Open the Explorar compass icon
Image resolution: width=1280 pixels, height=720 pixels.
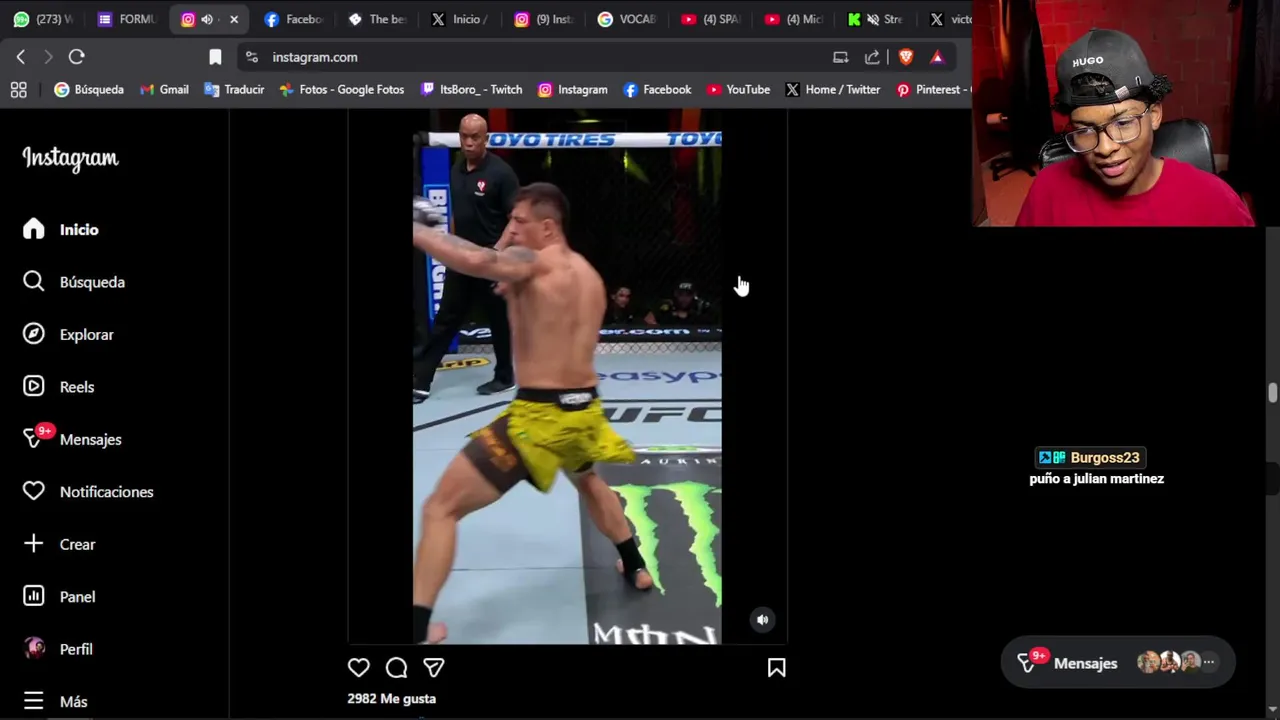[x=34, y=334]
